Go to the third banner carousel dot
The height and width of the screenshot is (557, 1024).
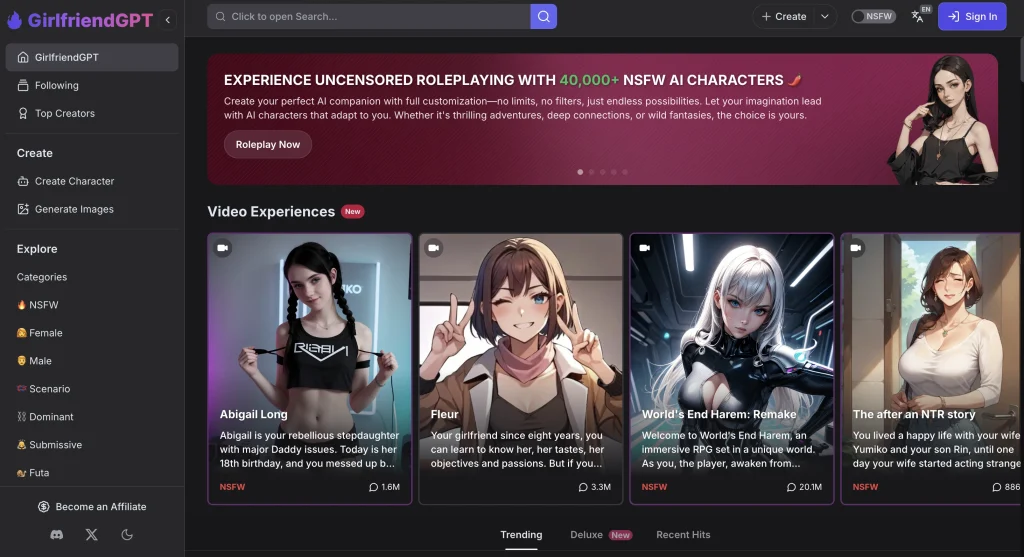tap(602, 172)
